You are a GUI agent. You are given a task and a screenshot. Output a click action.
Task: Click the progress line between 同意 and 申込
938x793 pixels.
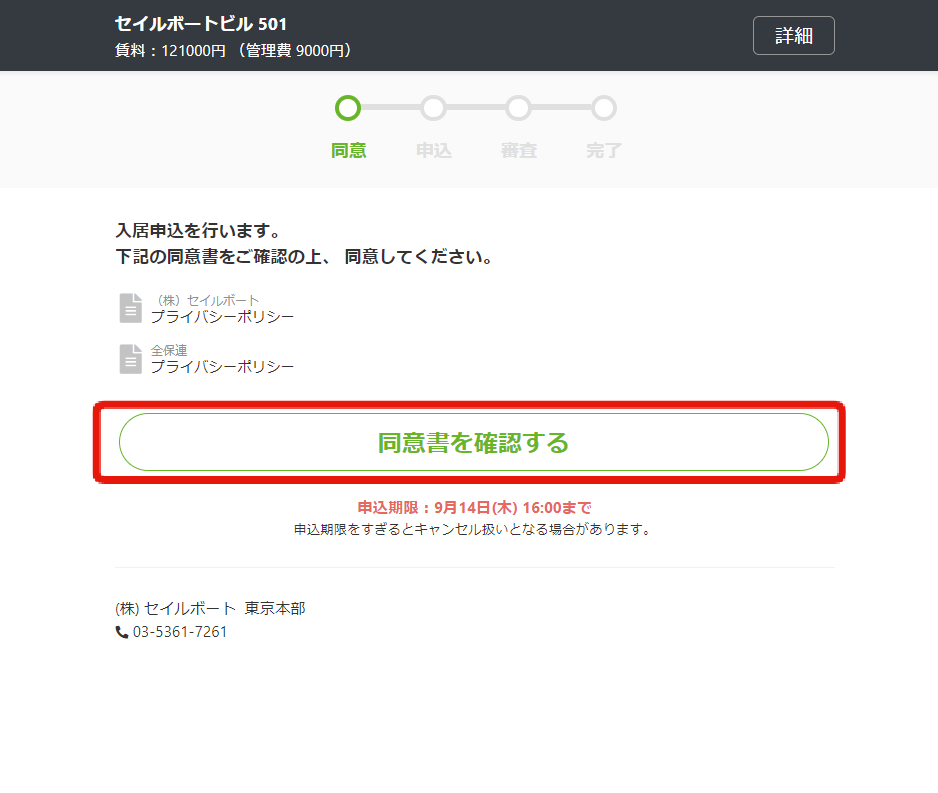[x=391, y=108]
